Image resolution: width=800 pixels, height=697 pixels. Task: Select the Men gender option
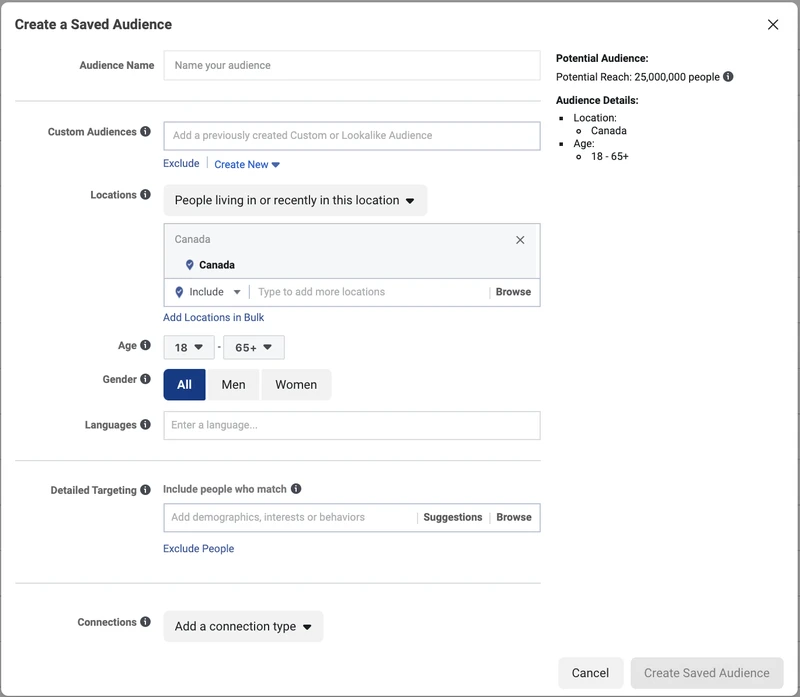click(233, 385)
